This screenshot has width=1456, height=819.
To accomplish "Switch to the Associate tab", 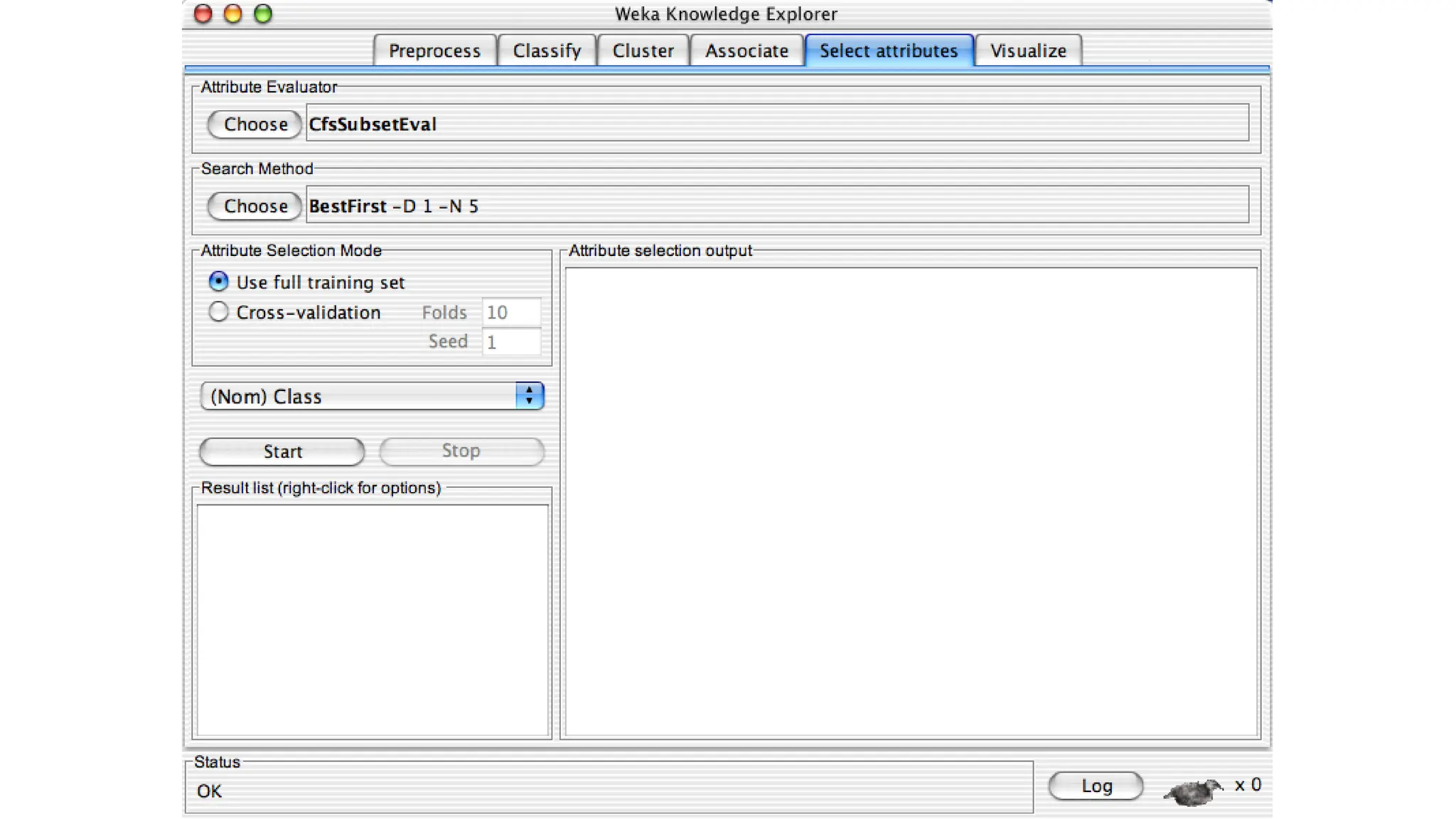I will pos(746,51).
